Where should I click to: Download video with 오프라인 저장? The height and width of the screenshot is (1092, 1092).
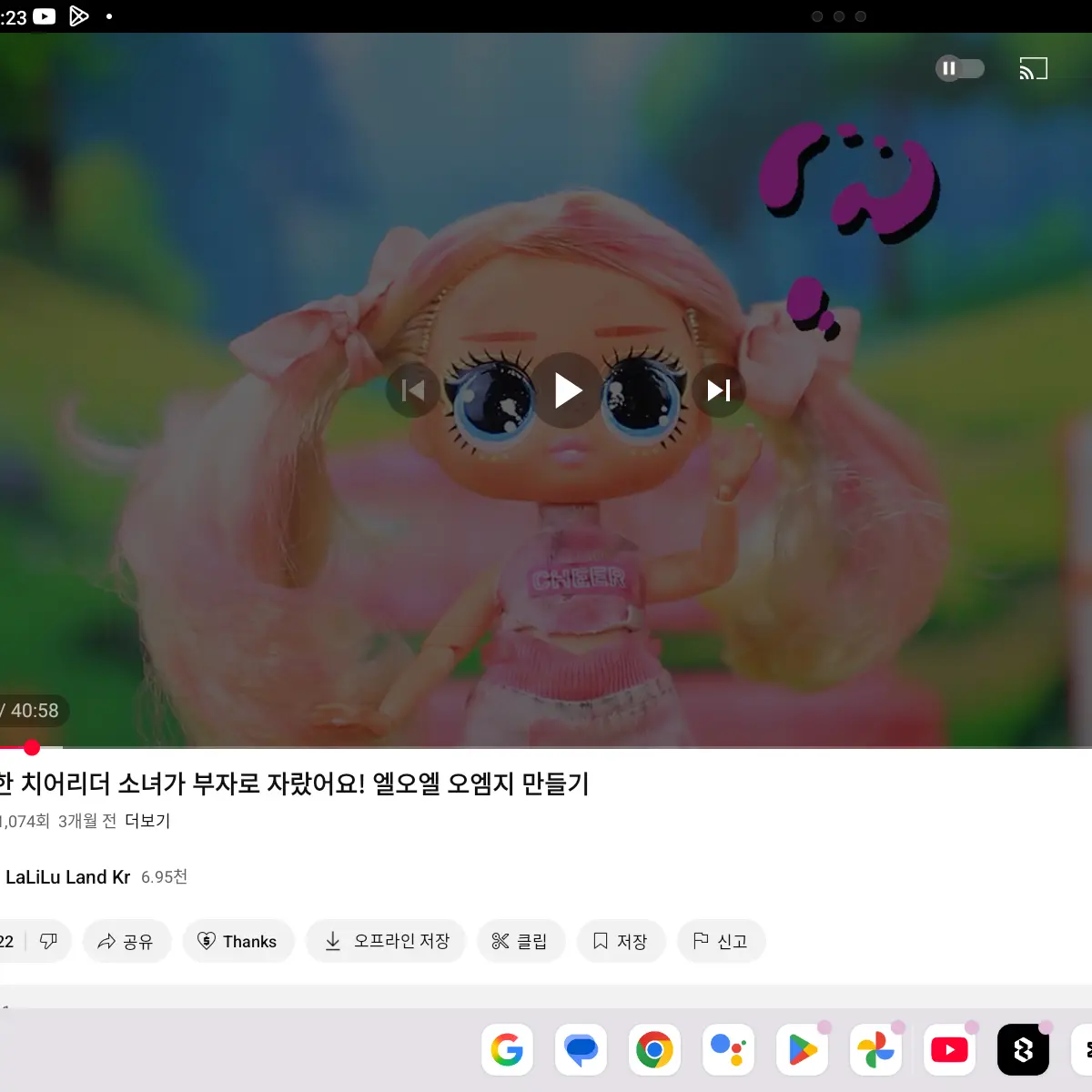(x=386, y=941)
